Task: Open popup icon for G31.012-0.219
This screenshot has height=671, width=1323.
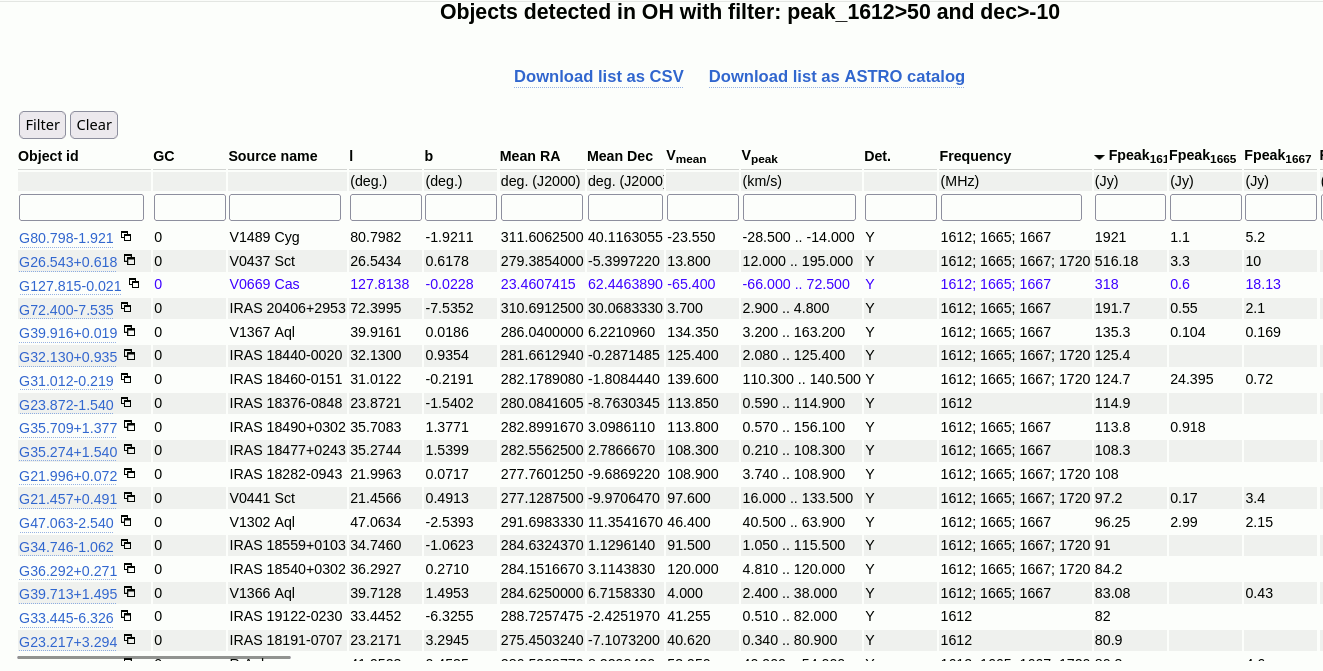Action: tap(126, 379)
